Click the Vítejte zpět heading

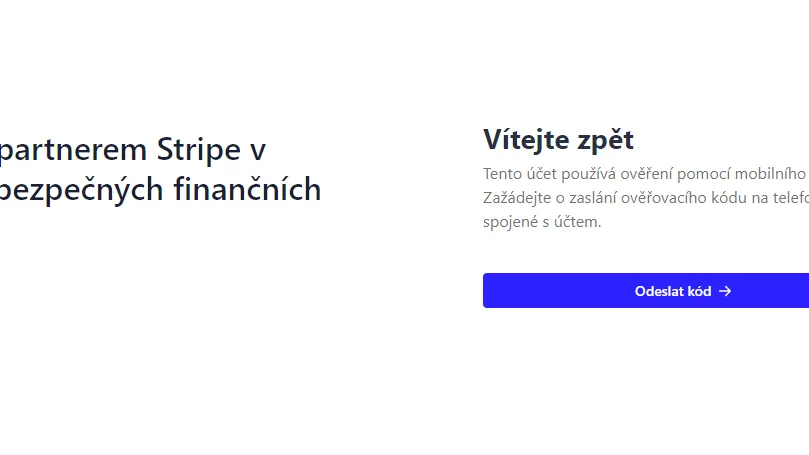click(x=558, y=140)
